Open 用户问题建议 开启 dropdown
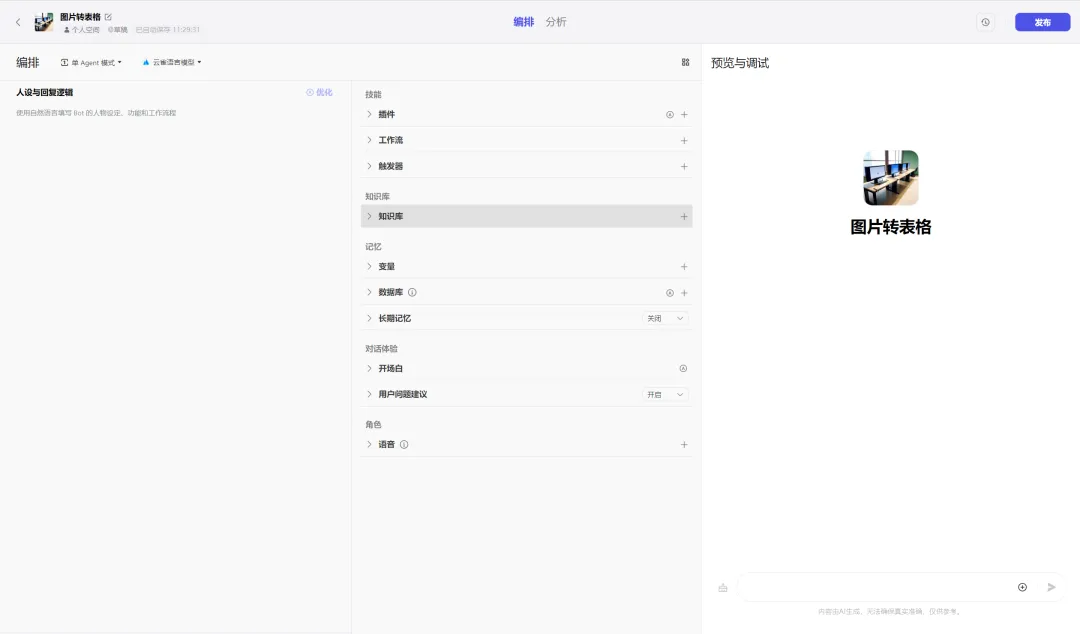Image resolution: width=1080 pixels, height=634 pixels. (665, 395)
